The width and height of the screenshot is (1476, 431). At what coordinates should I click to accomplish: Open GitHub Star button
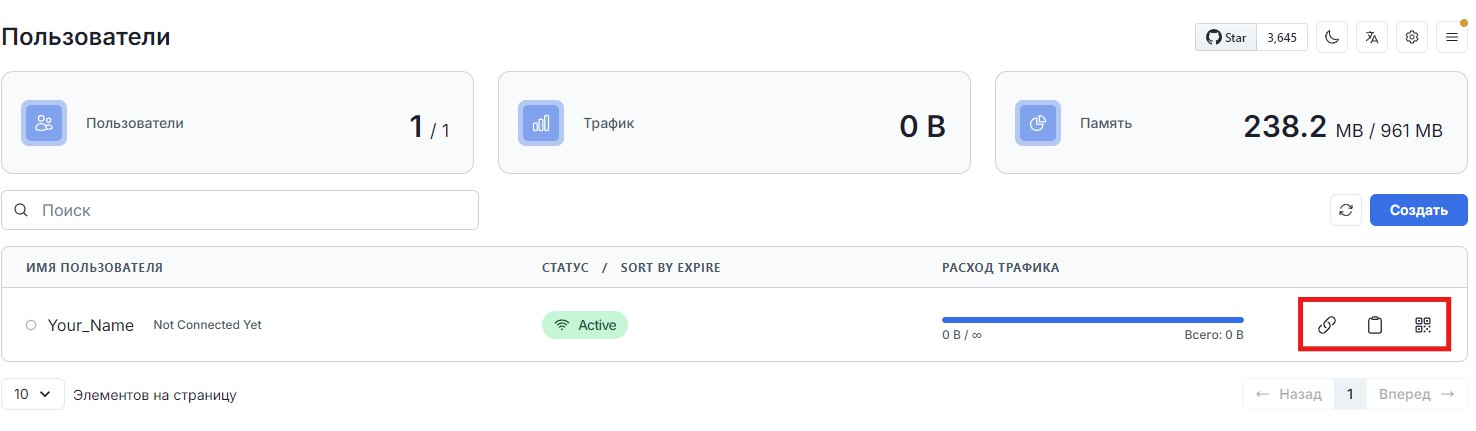coord(1226,38)
